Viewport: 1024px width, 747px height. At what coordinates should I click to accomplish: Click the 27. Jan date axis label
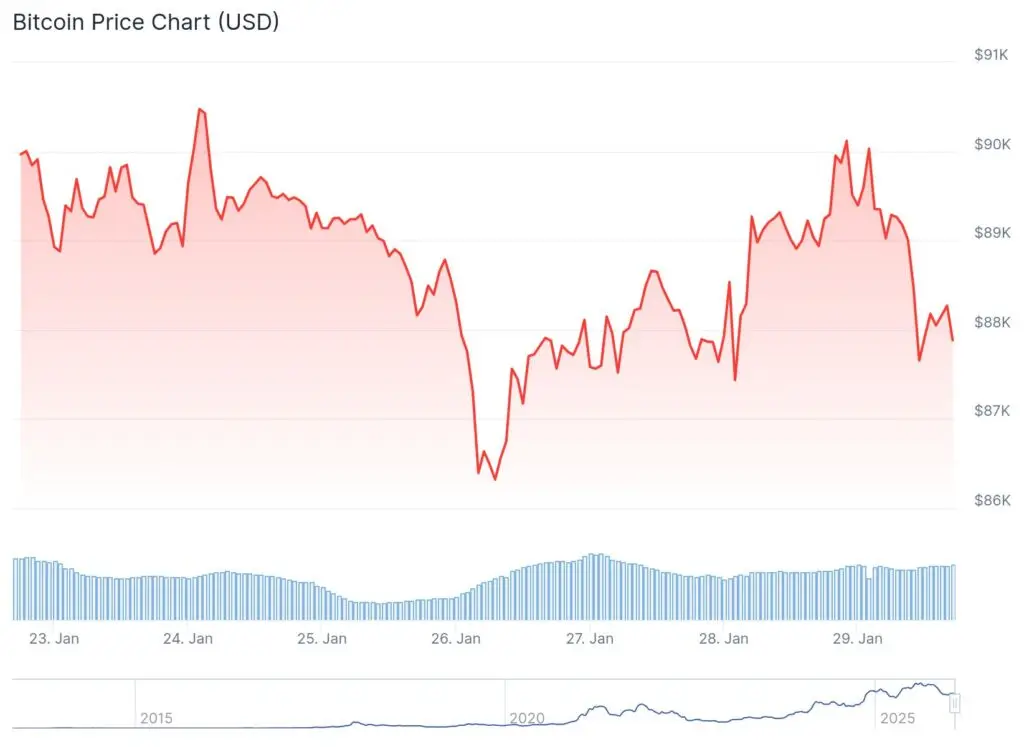(x=590, y=638)
